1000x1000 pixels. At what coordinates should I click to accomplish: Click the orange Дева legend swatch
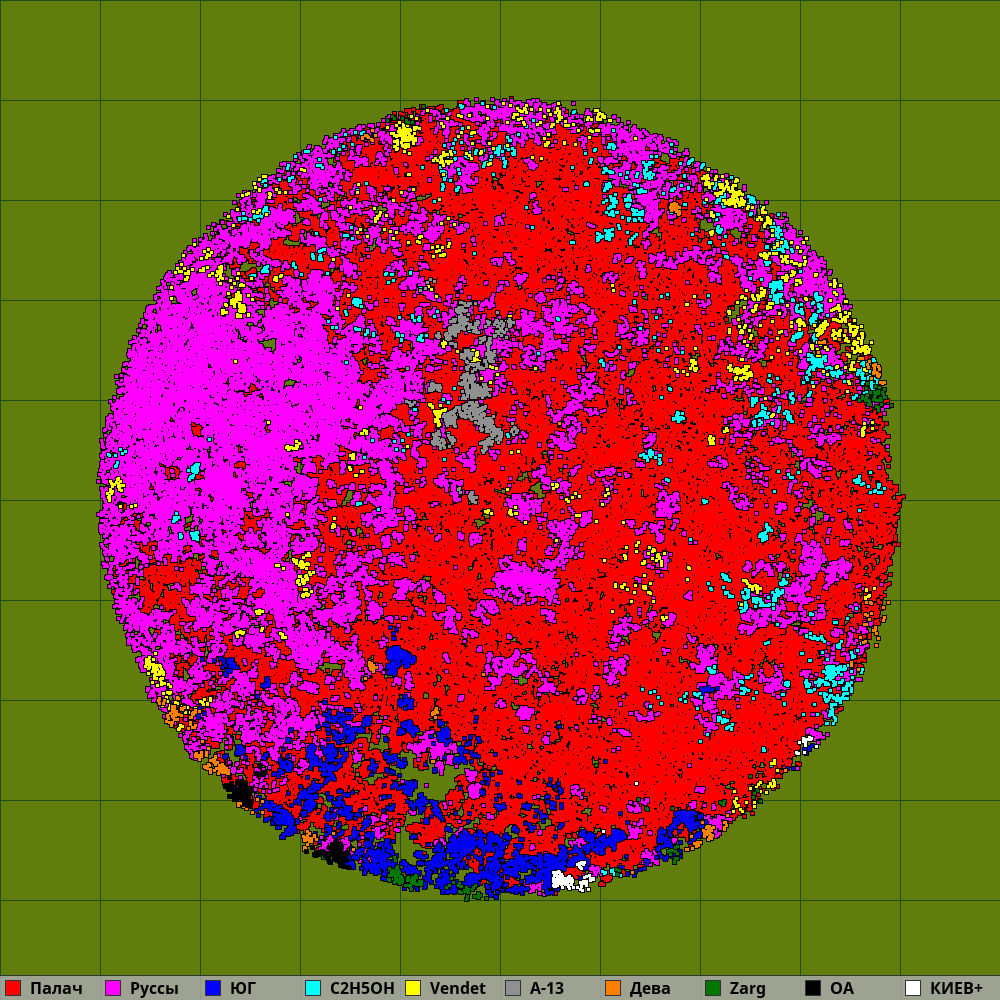click(x=613, y=988)
